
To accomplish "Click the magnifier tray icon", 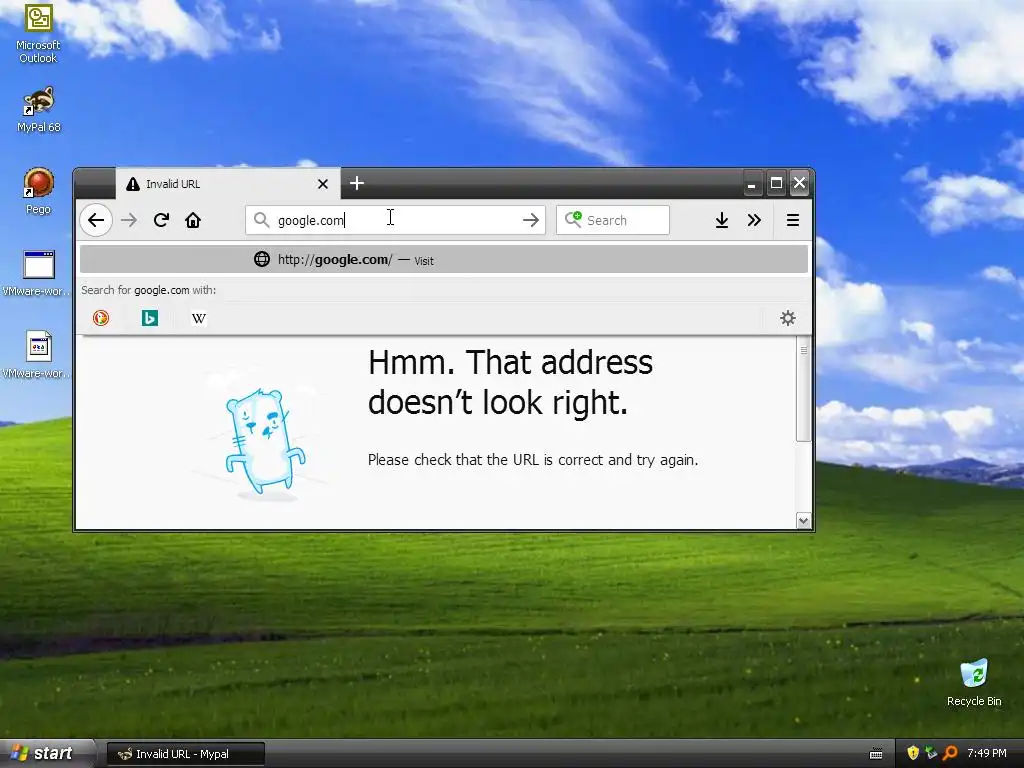I will tap(950, 753).
